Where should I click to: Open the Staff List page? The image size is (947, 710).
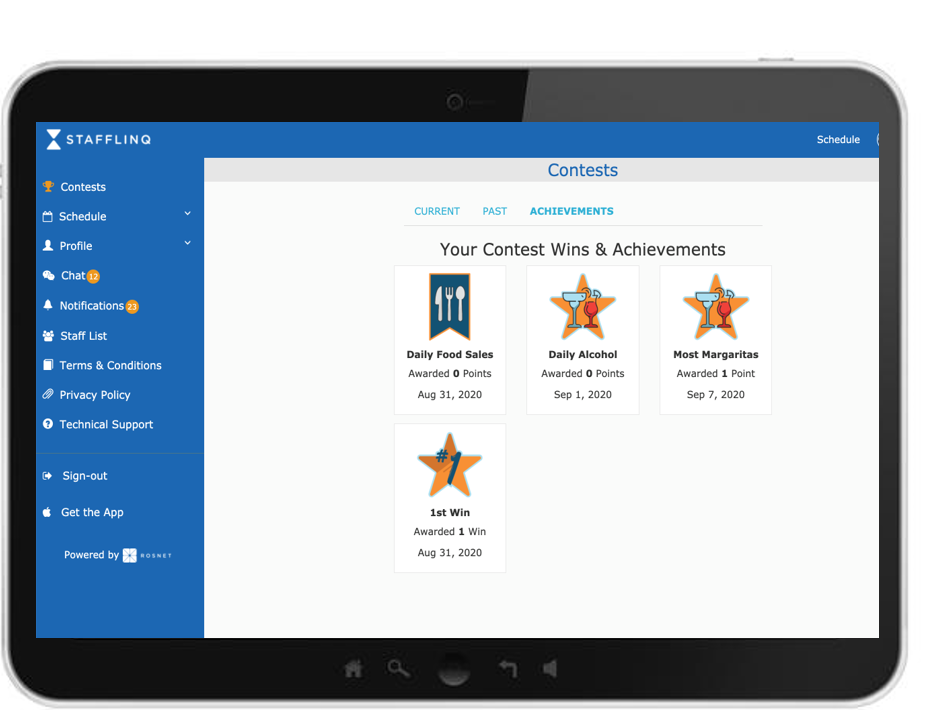83,336
